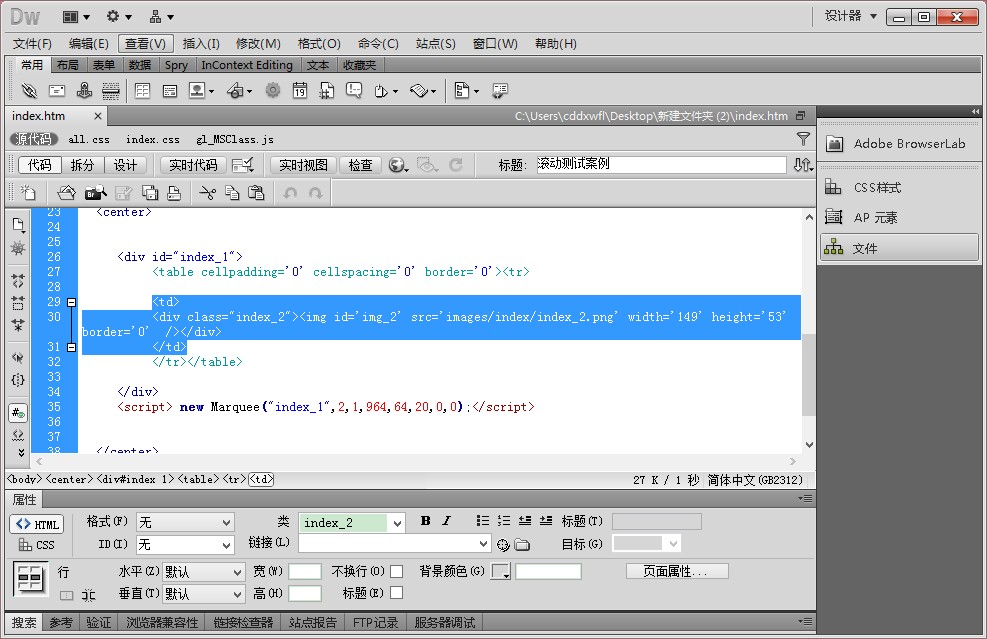Click the Balance Braces icon
Screen dimensions: 987x639
pyautogui.click(x=18, y=380)
